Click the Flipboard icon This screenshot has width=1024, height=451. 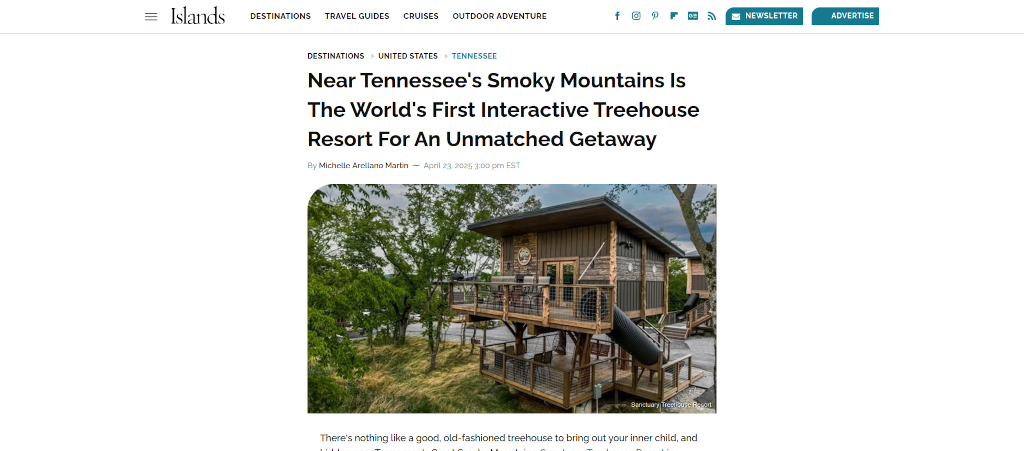coord(674,16)
